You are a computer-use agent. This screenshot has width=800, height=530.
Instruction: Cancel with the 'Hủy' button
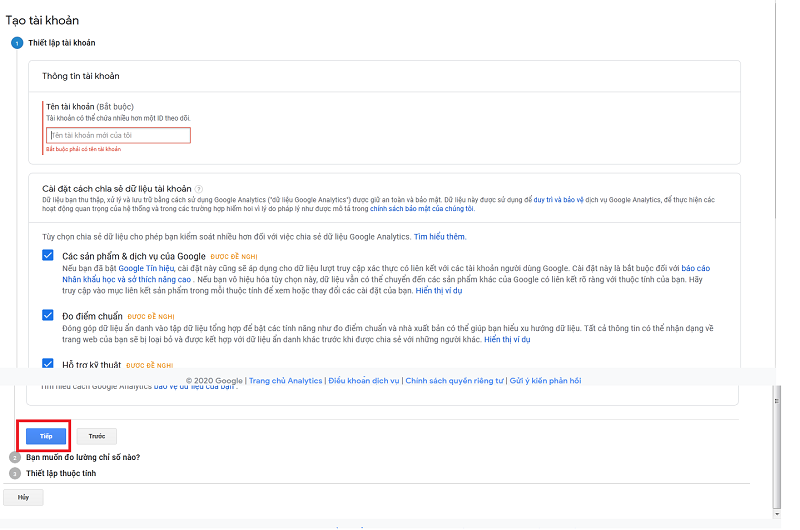point(23,497)
